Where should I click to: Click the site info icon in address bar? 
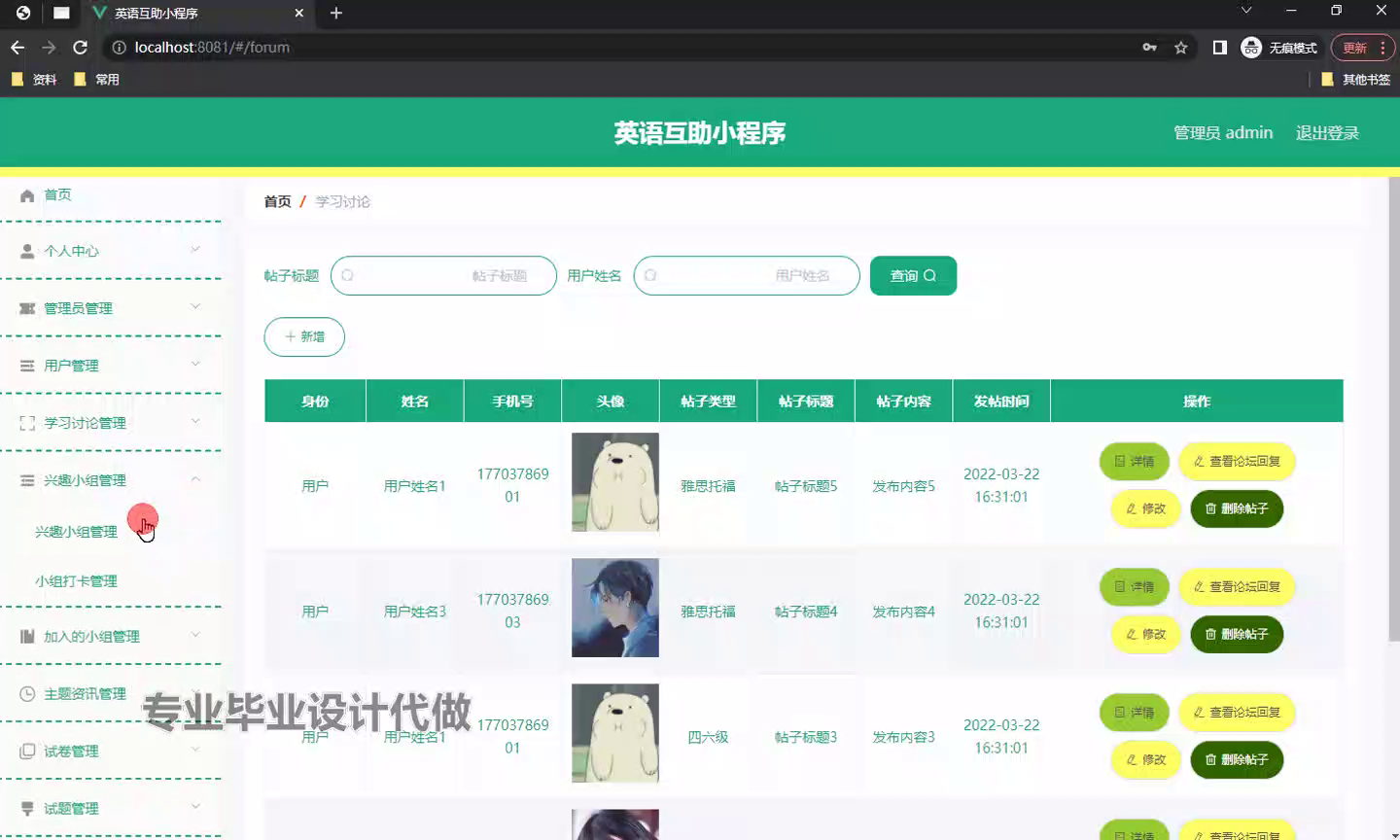tap(119, 47)
